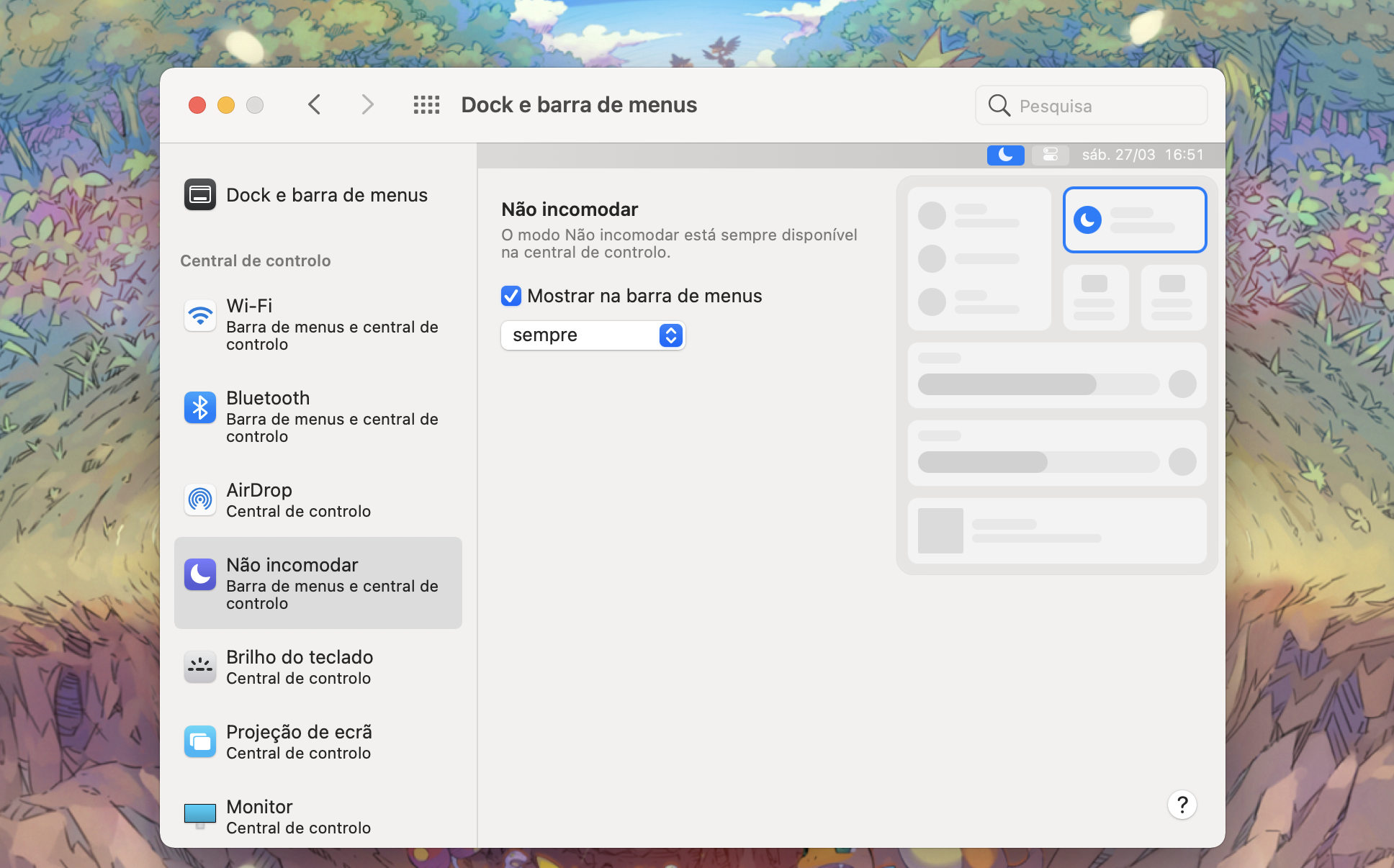Open the Projeção de ecrã icon
This screenshot has height=868, width=1394.
pos(200,741)
